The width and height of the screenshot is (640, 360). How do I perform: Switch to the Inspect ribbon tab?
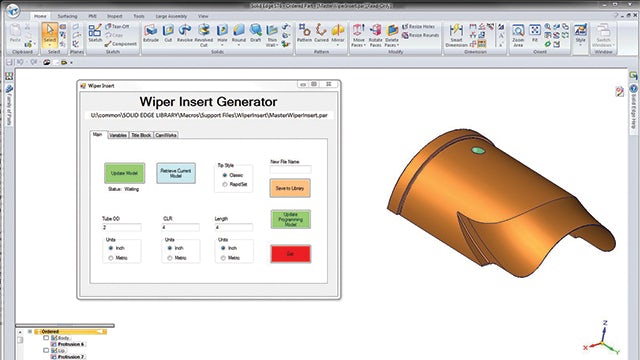114,16
